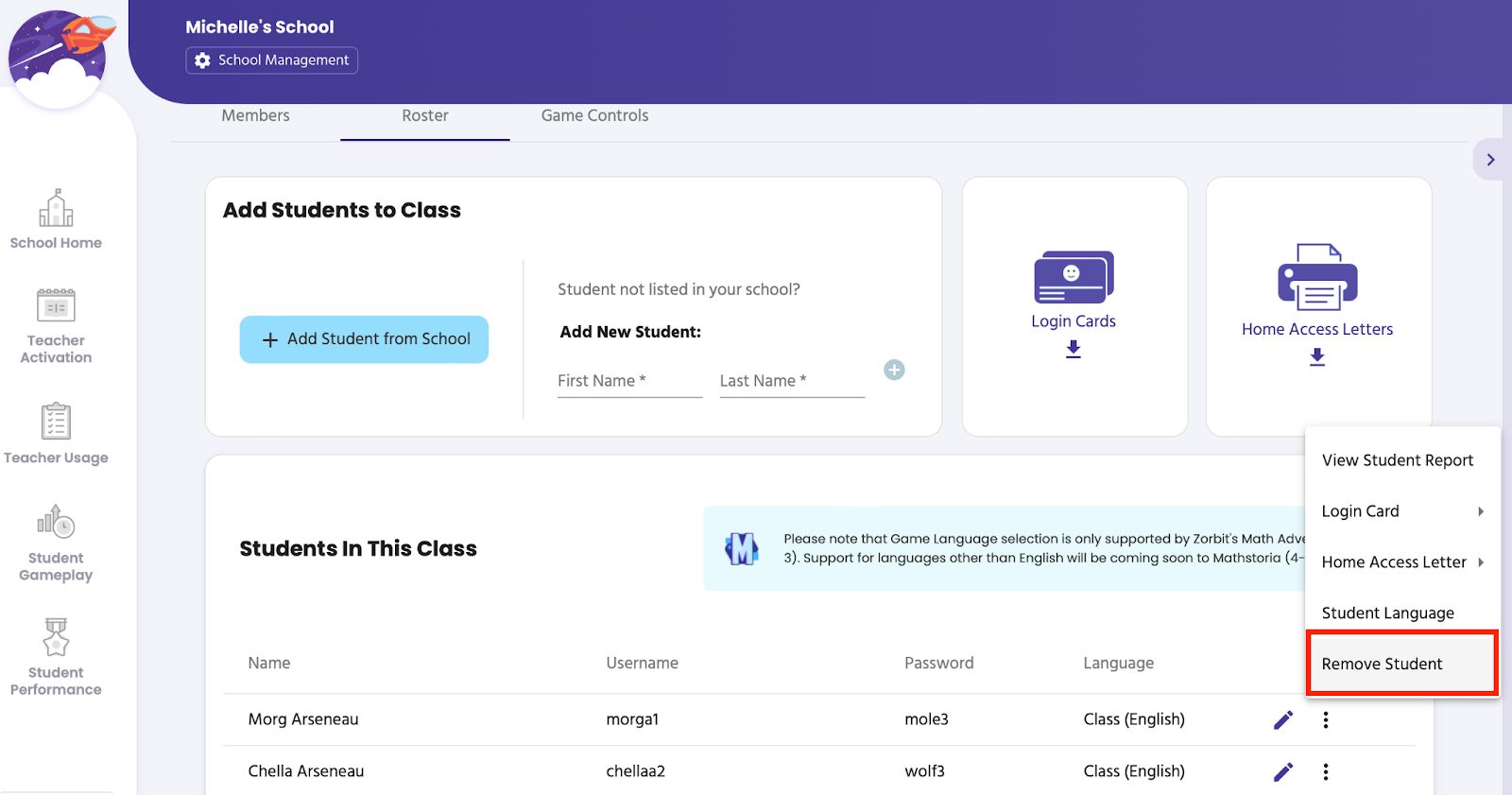Edit Morg Arseneau with the pencil icon
Image resolution: width=1512 pixels, height=795 pixels.
click(1283, 720)
